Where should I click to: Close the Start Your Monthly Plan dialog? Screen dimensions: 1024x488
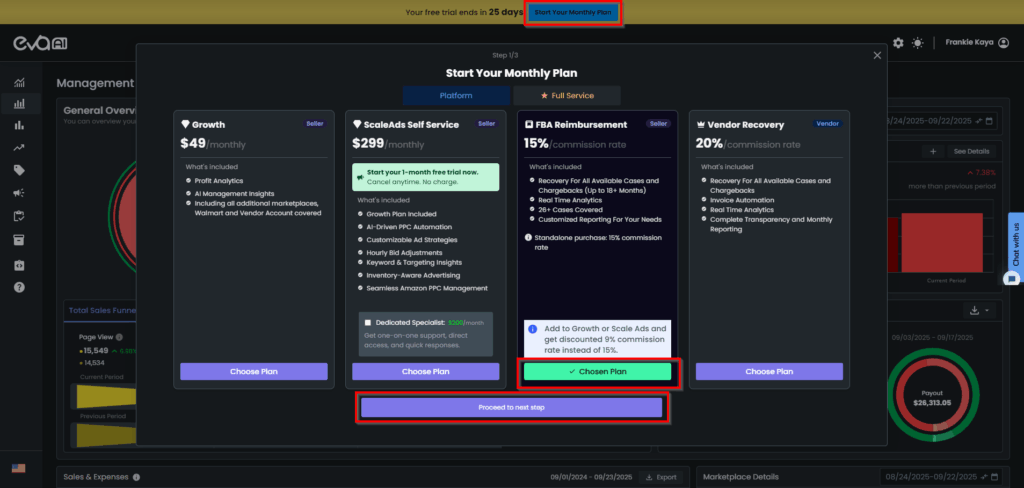[877, 56]
